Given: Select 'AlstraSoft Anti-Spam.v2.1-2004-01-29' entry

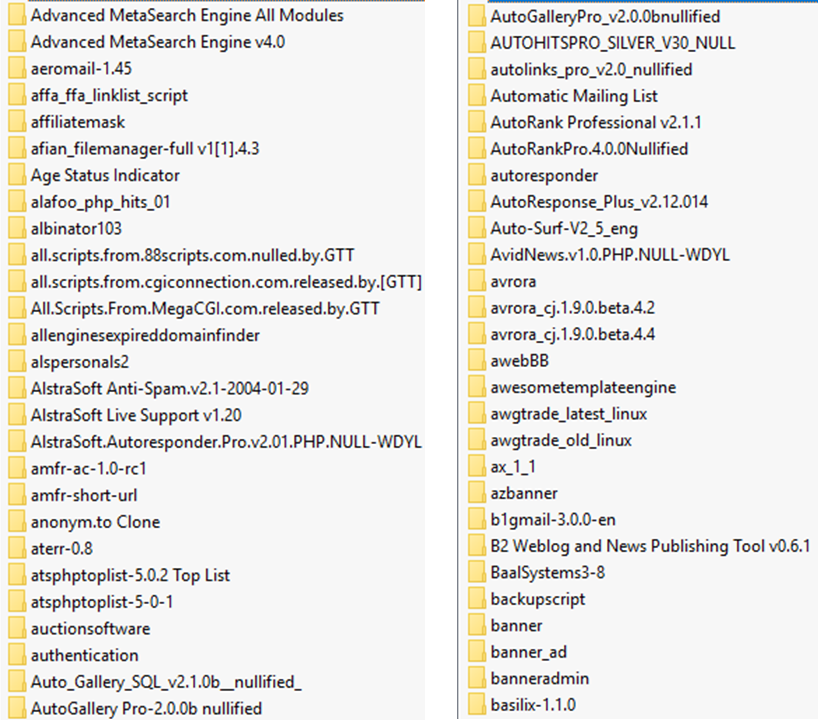Looking at the screenshot, I should click(x=170, y=388).
